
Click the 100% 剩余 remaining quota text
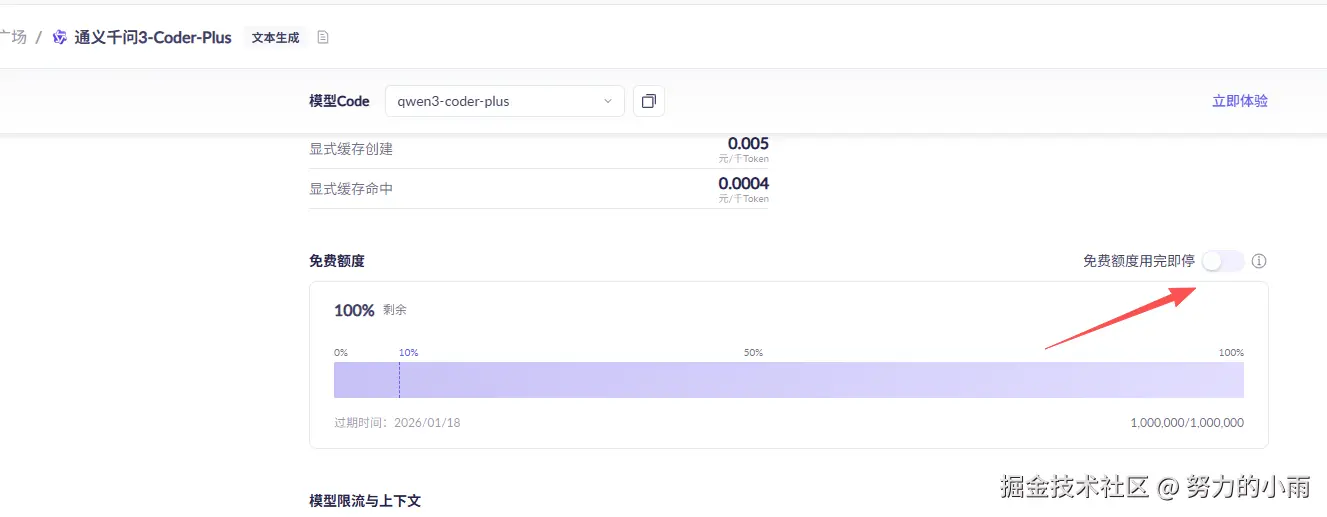tap(370, 310)
